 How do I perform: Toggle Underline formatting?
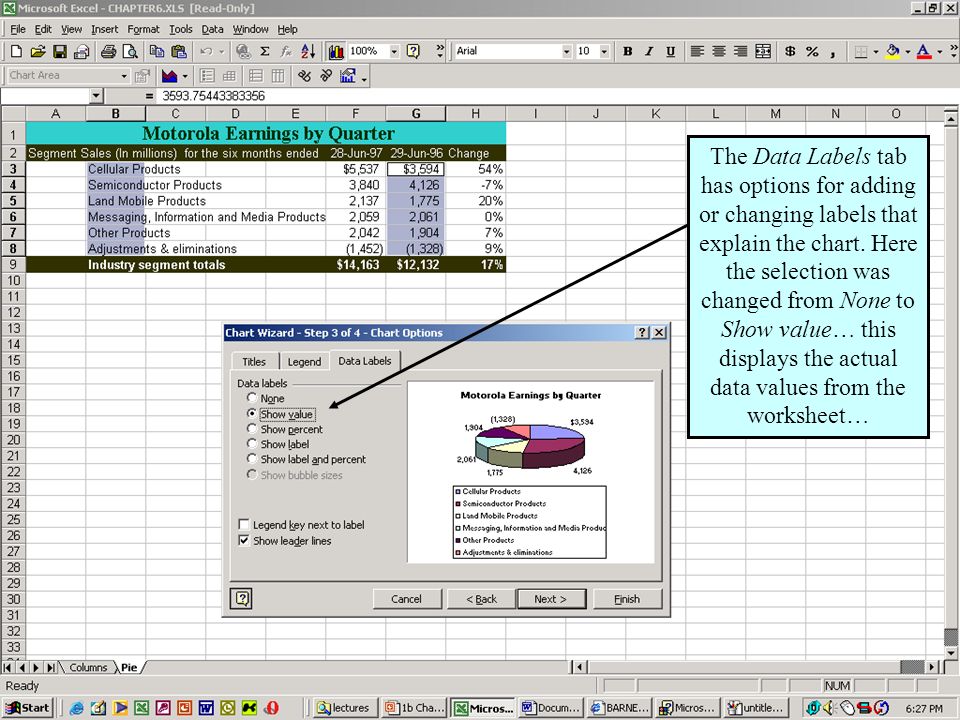[670, 52]
